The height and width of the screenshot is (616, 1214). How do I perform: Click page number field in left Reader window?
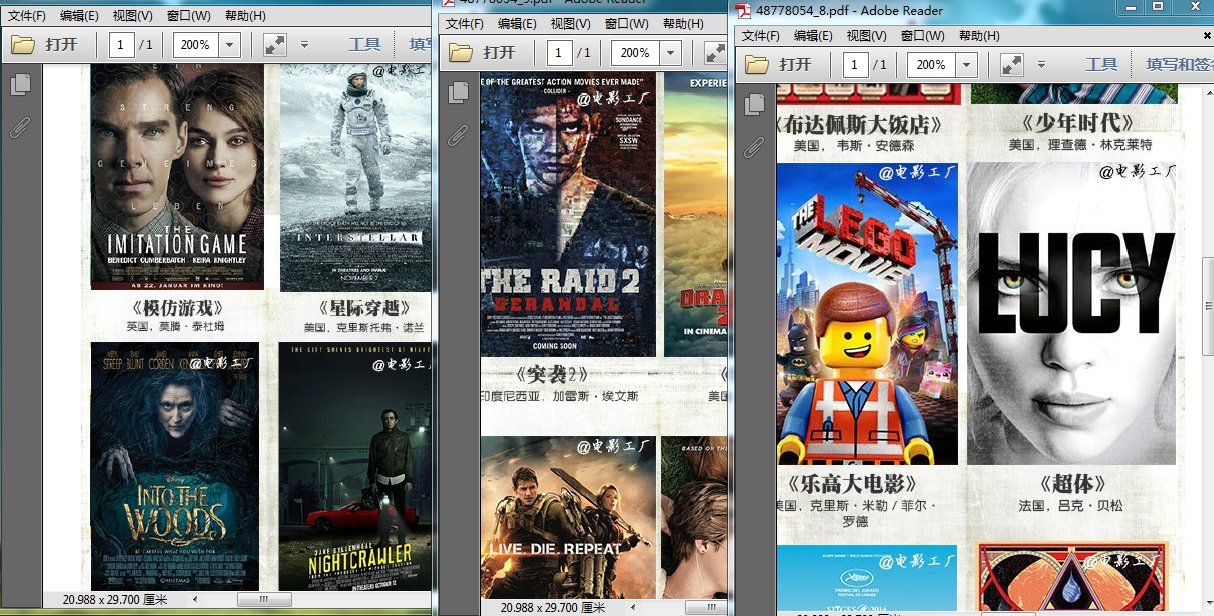click(x=122, y=45)
